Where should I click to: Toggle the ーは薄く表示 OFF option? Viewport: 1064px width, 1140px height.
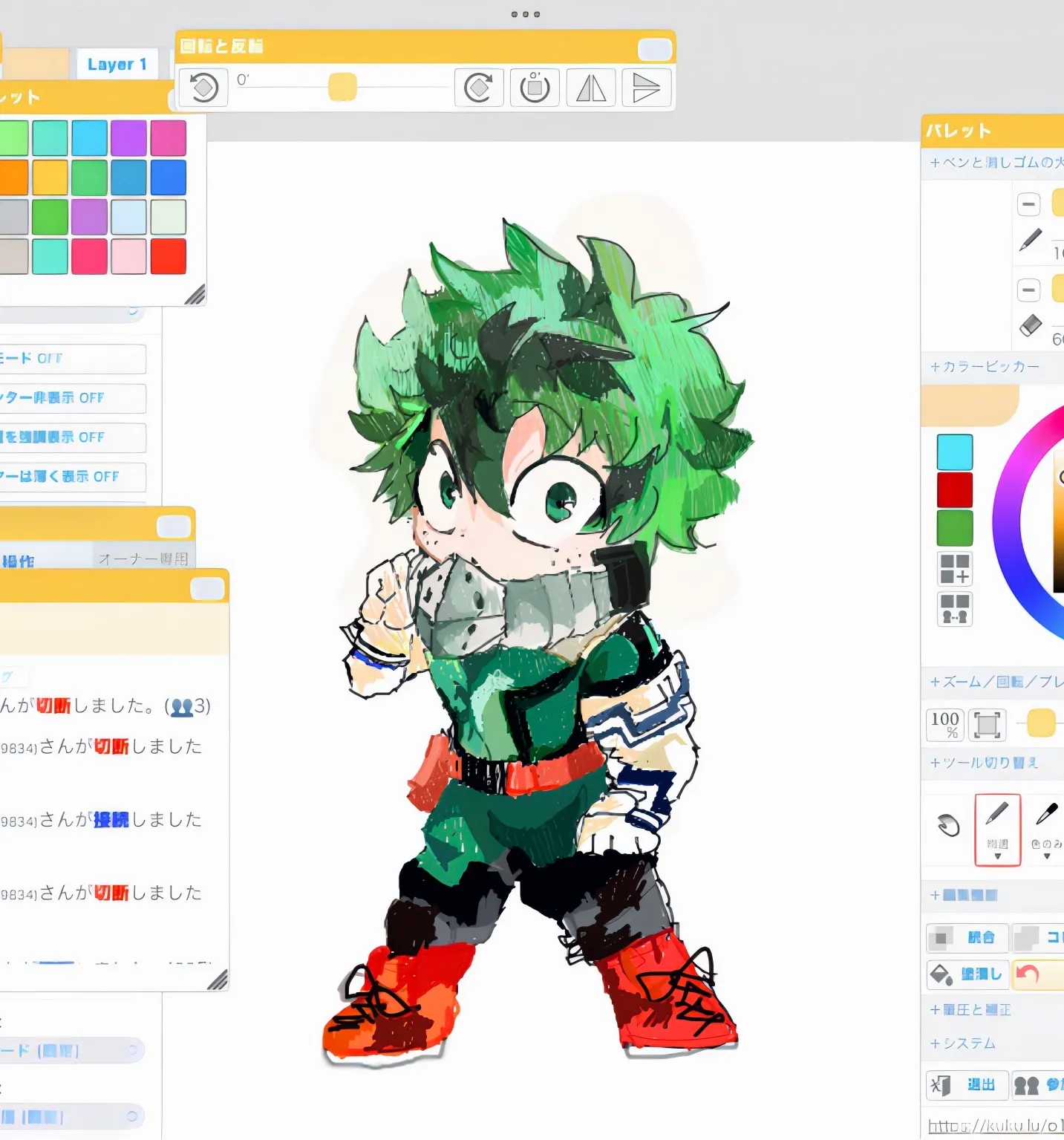72,477
